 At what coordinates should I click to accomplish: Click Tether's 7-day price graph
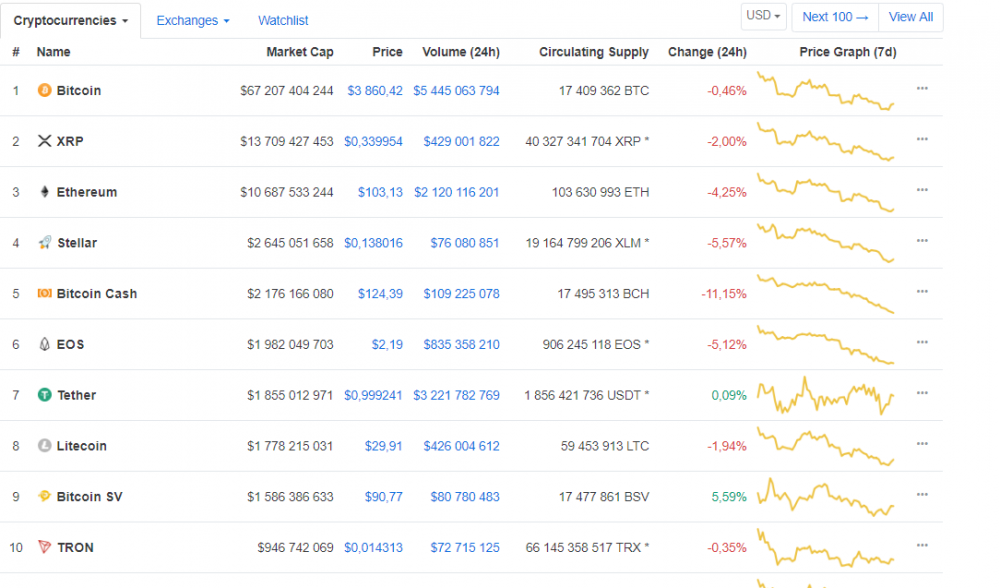(x=826, y=396)
